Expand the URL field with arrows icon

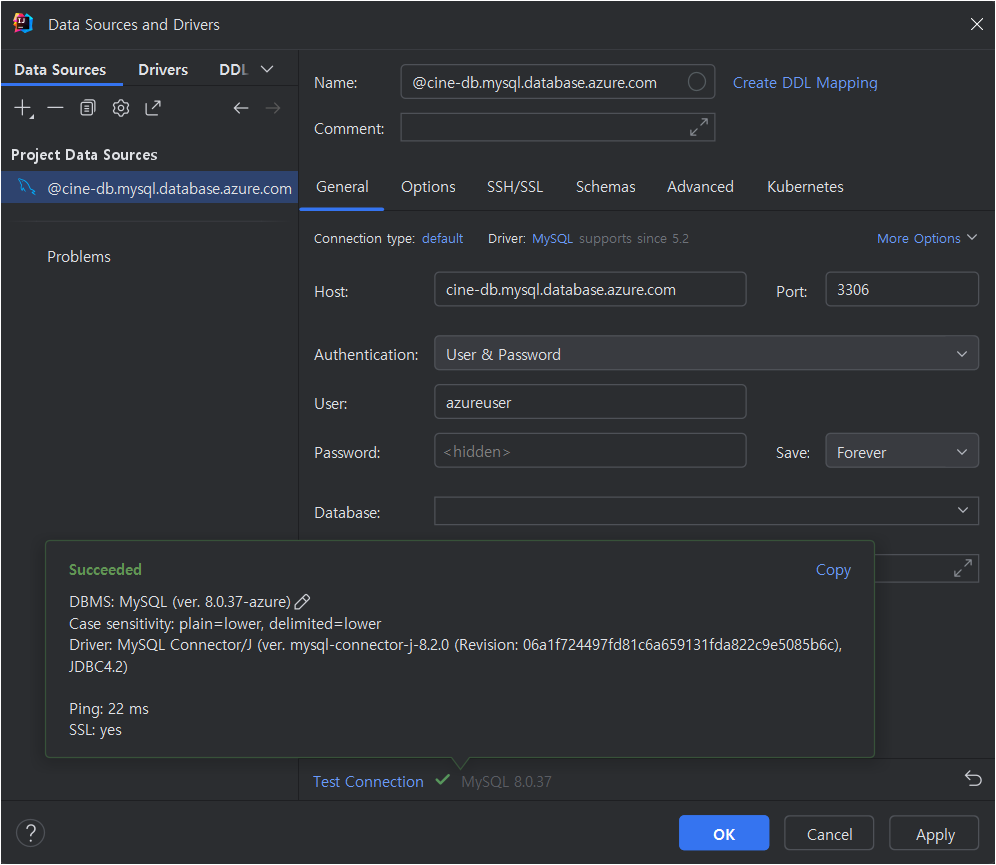point(963,568)
